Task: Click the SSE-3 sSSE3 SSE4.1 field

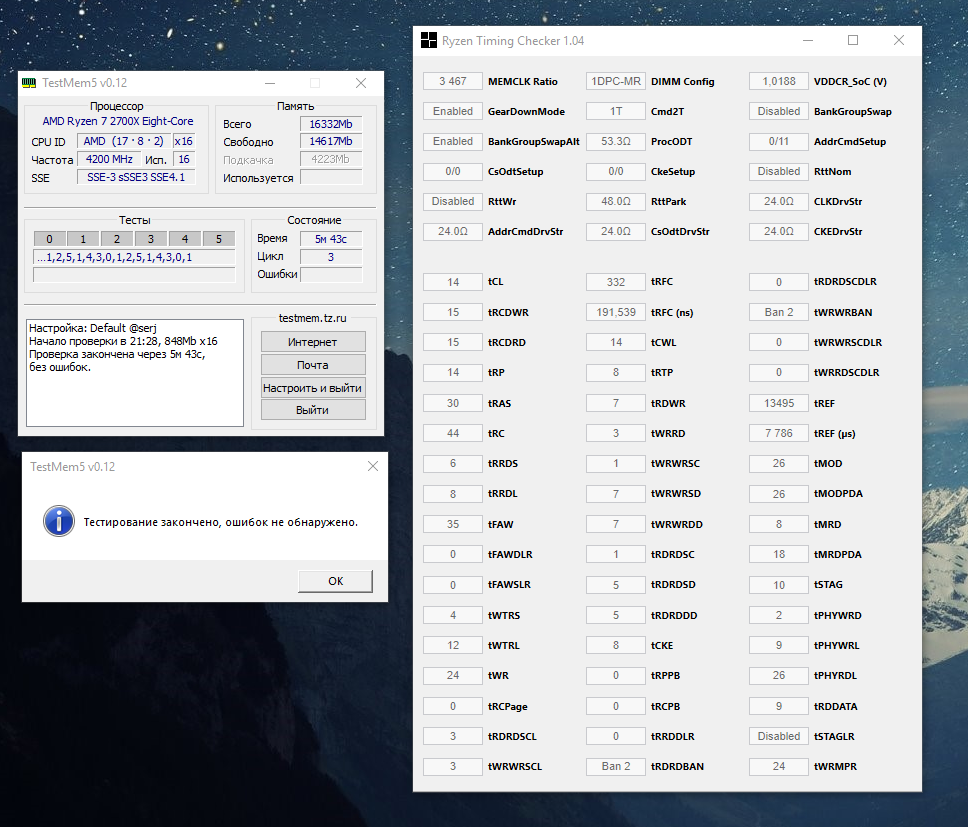Action: 136,177
